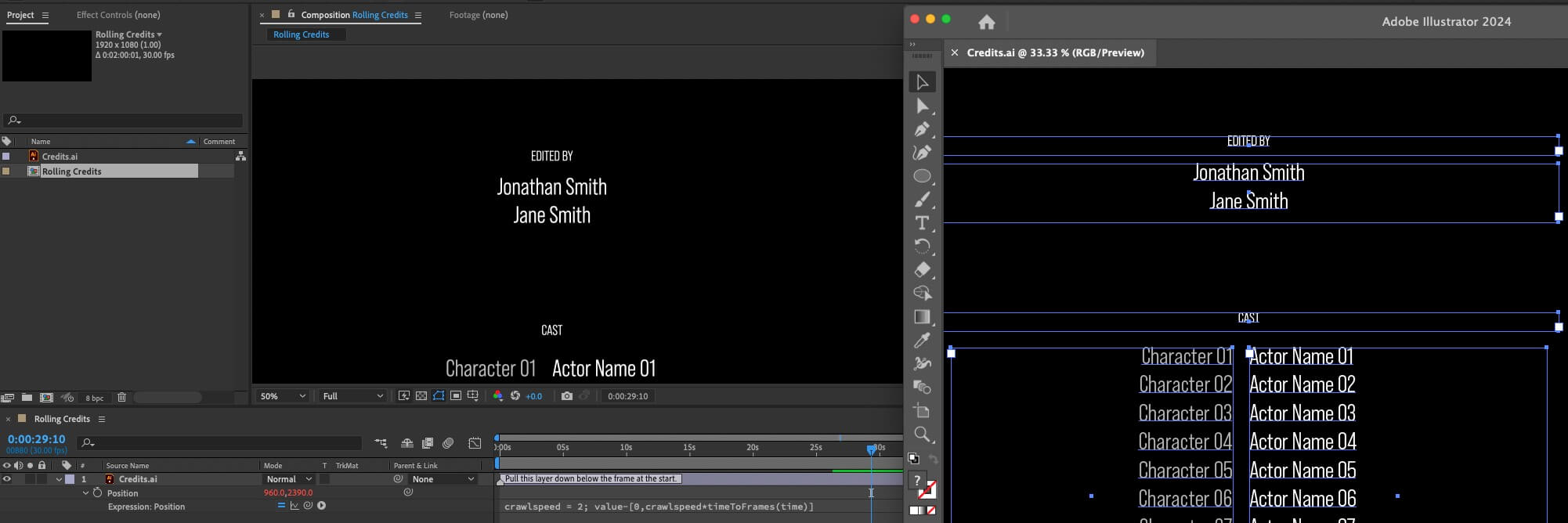This screenshot has height=523, width=1568.
Task: Select the Pen tool in Illustrator
Action: (922, 129)
